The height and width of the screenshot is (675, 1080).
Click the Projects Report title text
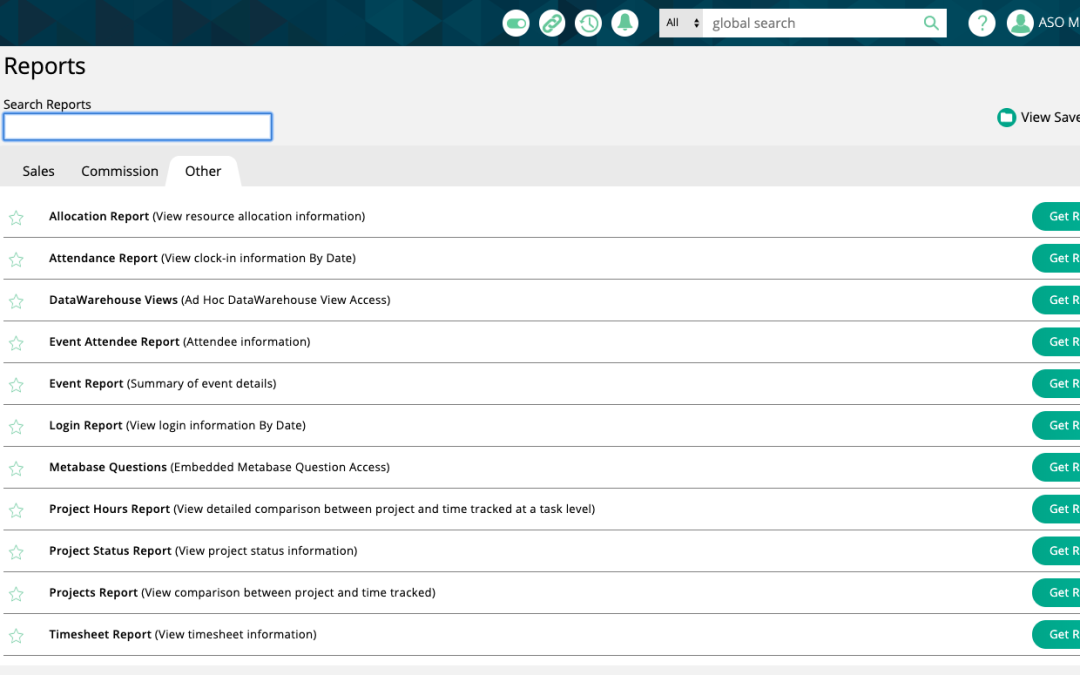94,592
